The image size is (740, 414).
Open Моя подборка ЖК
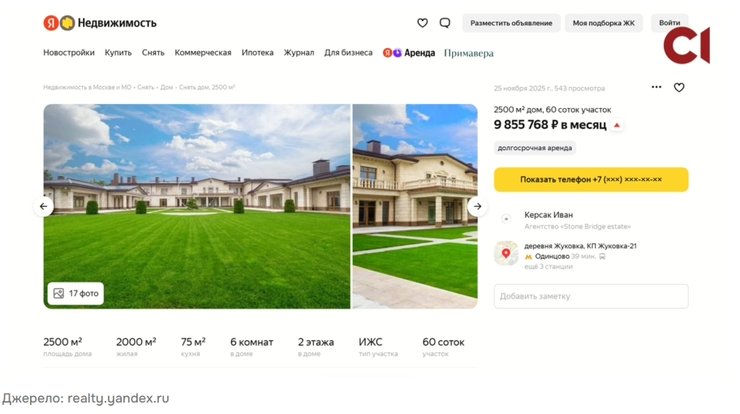[604, 23]
